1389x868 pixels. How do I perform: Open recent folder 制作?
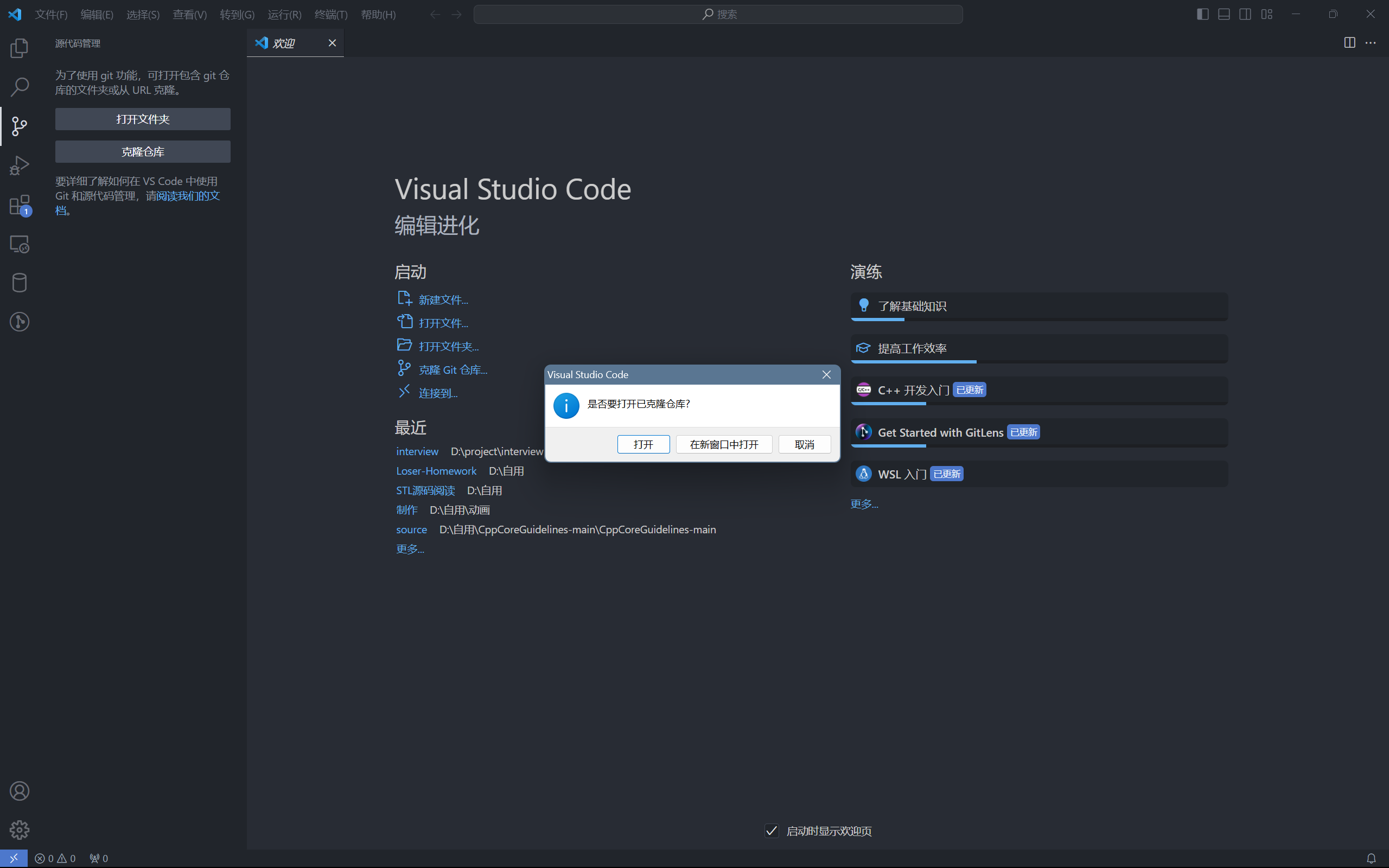point(407,510)
